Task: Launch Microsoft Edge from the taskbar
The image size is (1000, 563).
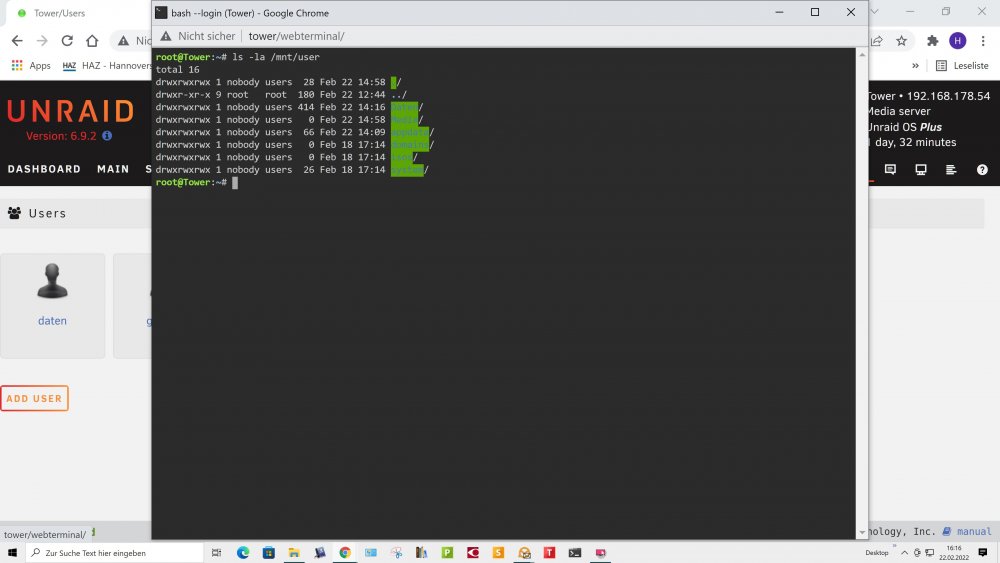Action: (x=243, y=553)
